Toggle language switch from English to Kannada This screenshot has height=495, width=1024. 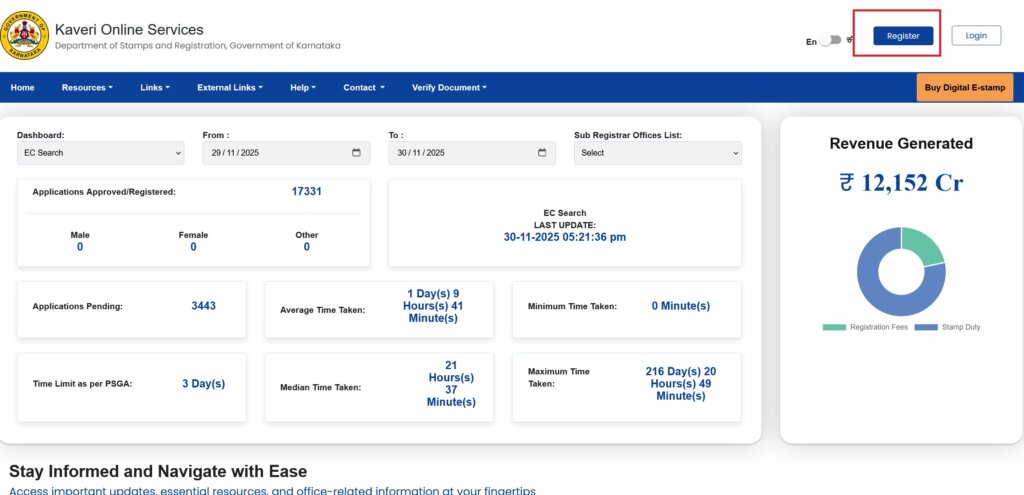831,41
